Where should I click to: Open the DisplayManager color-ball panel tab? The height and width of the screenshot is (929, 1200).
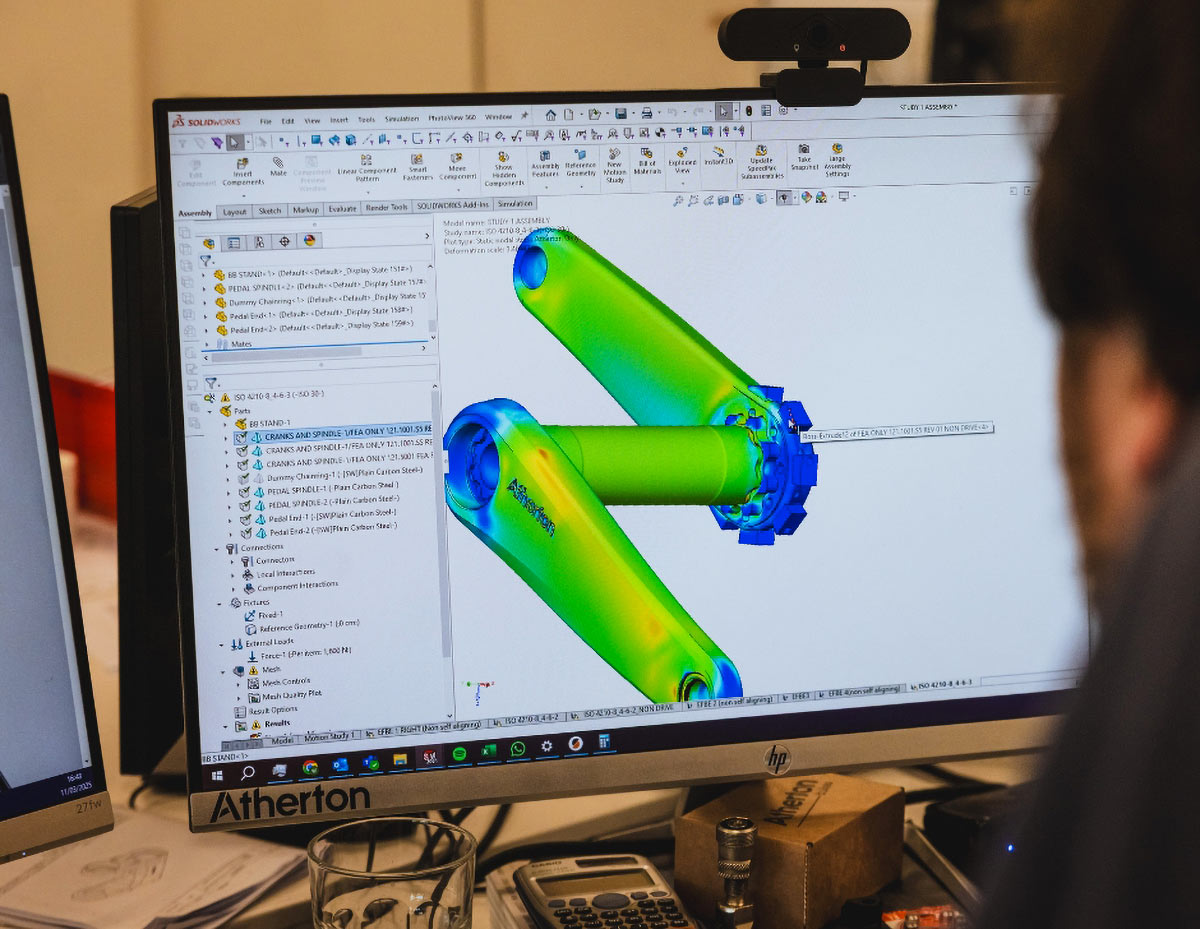pos(309,241)
